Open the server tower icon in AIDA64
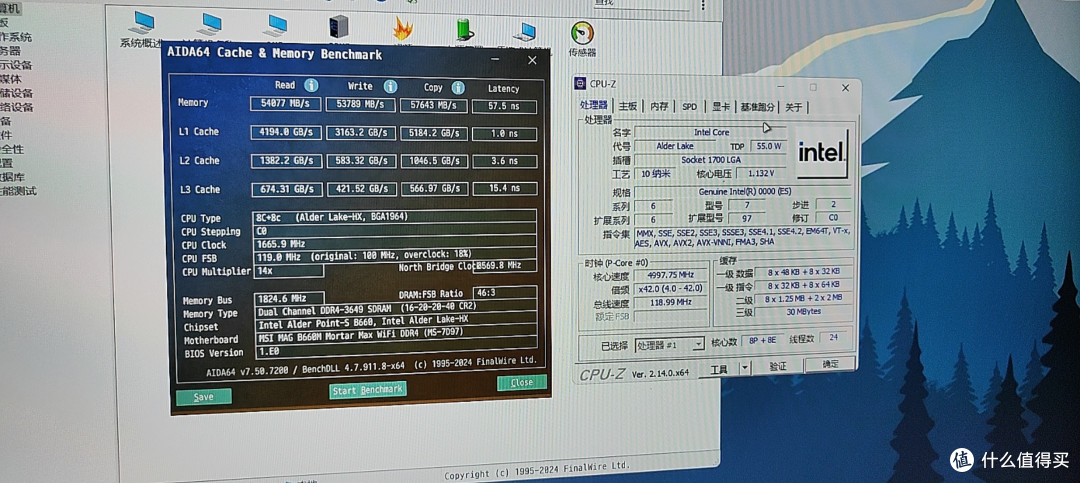 pyautogui.click(x=338, y=26)
